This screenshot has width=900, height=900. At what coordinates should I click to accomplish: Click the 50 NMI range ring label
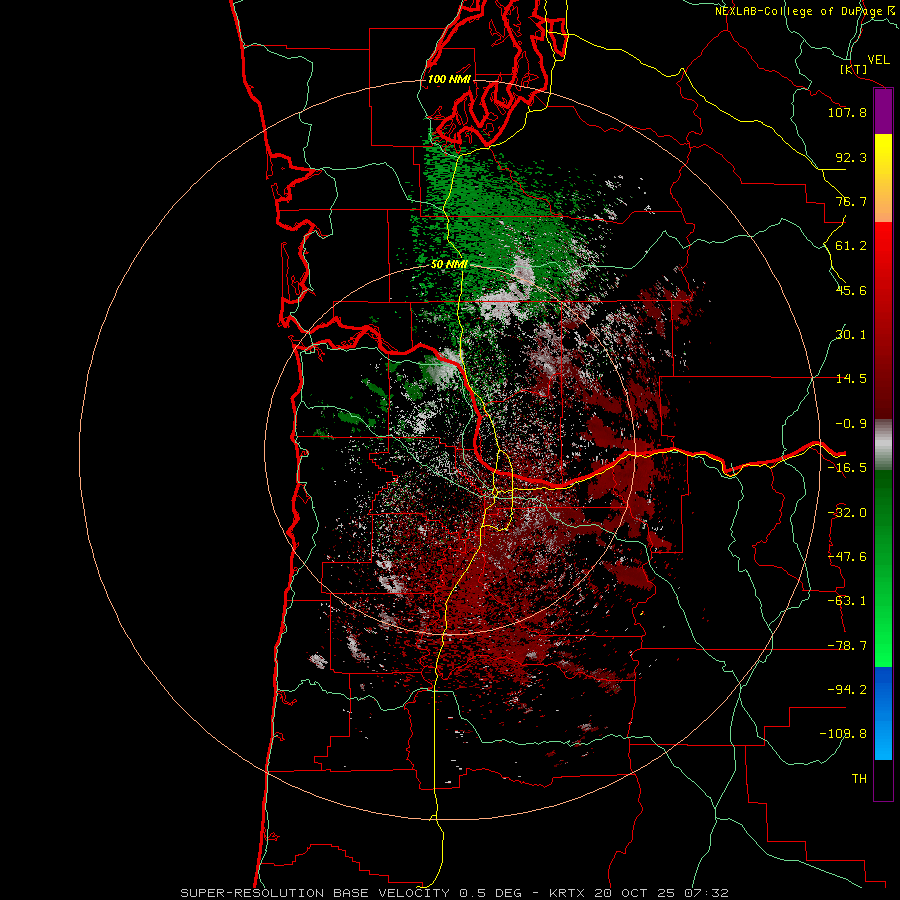coord(449,265)
